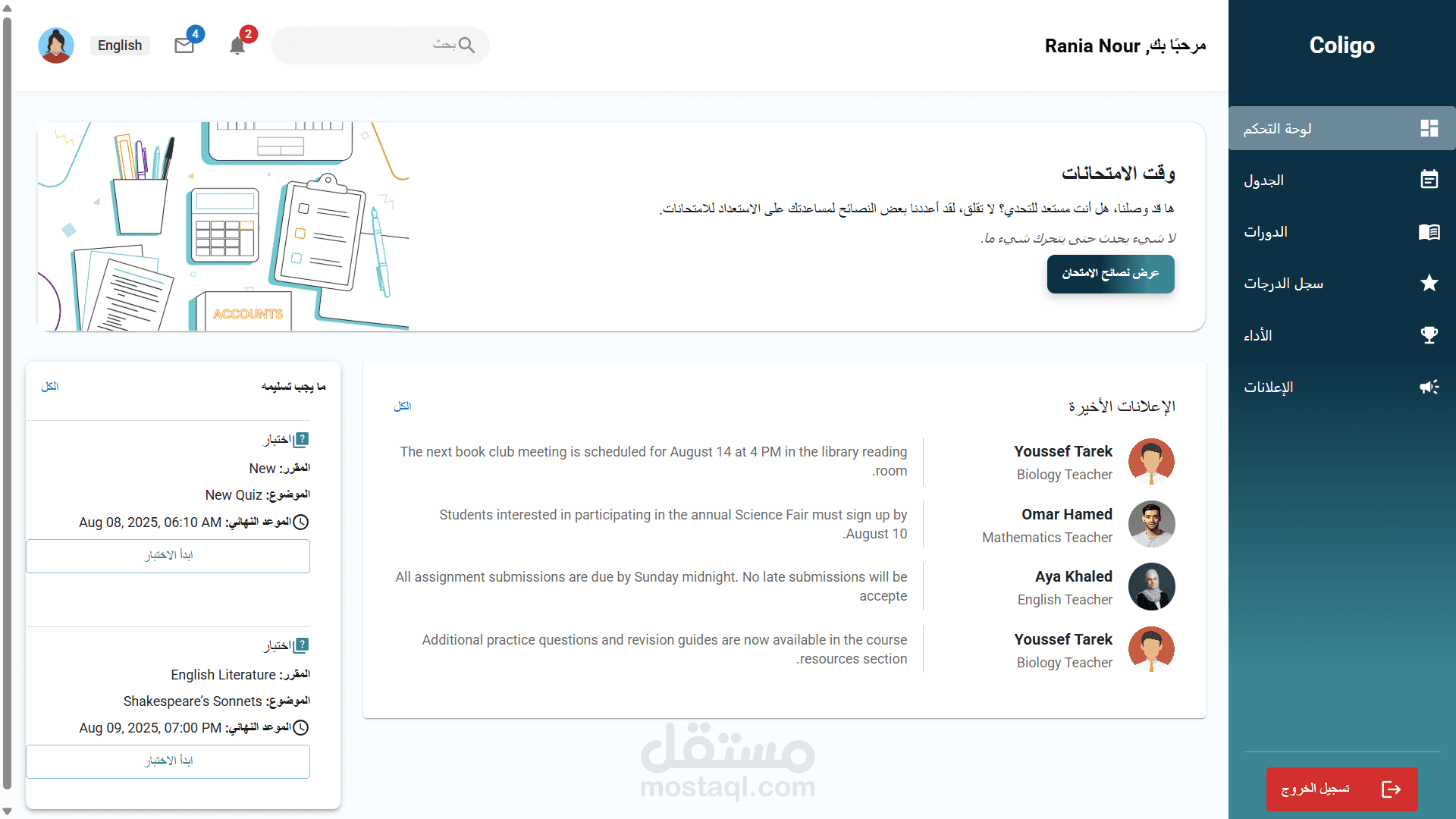Click the red تسجيل الخروج logout button
The height and width of the screenshot is (819, 1456).
[1341, 789]
